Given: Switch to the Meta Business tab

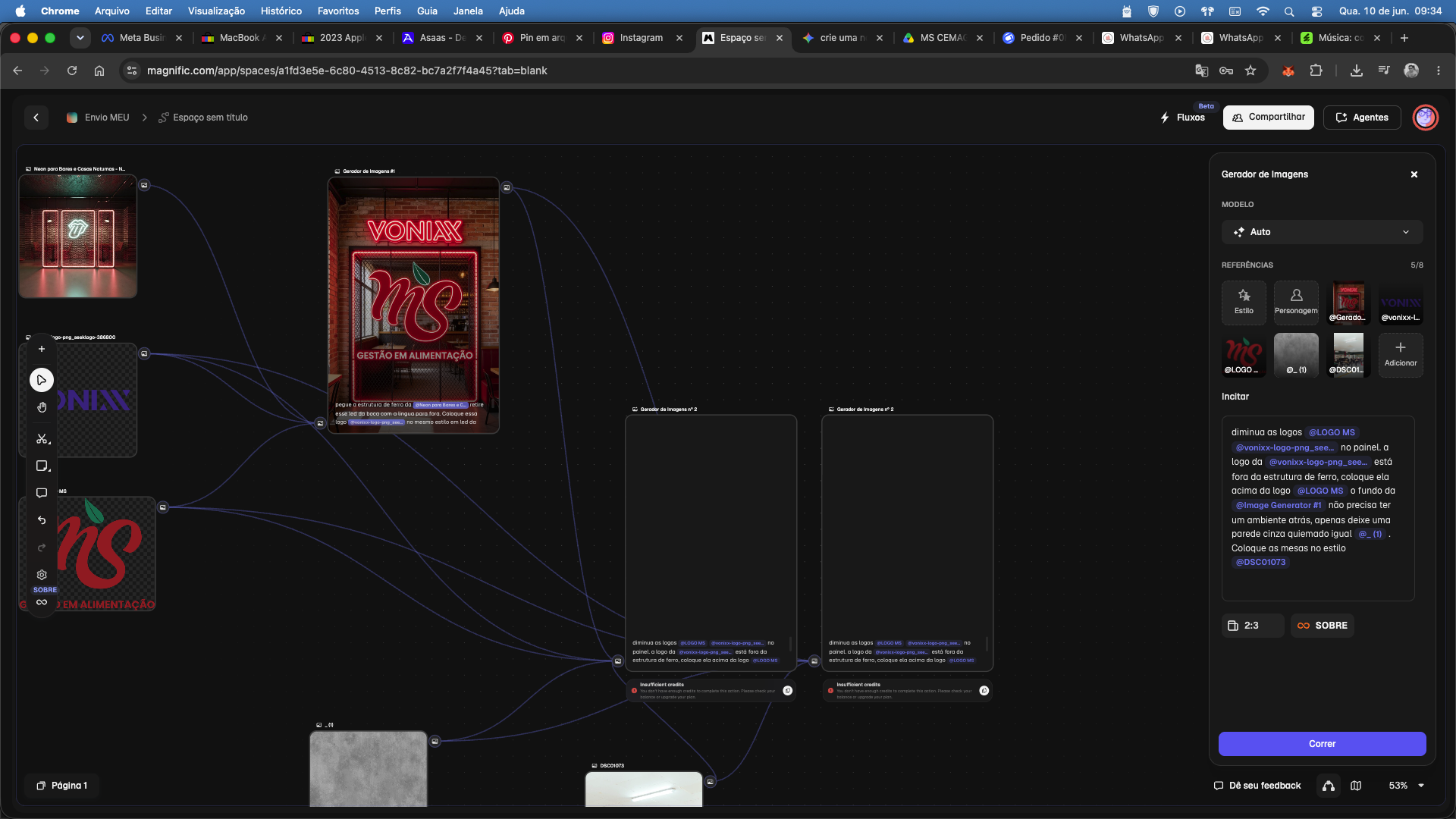Looking at the screenshot, I should pos(142,38).
